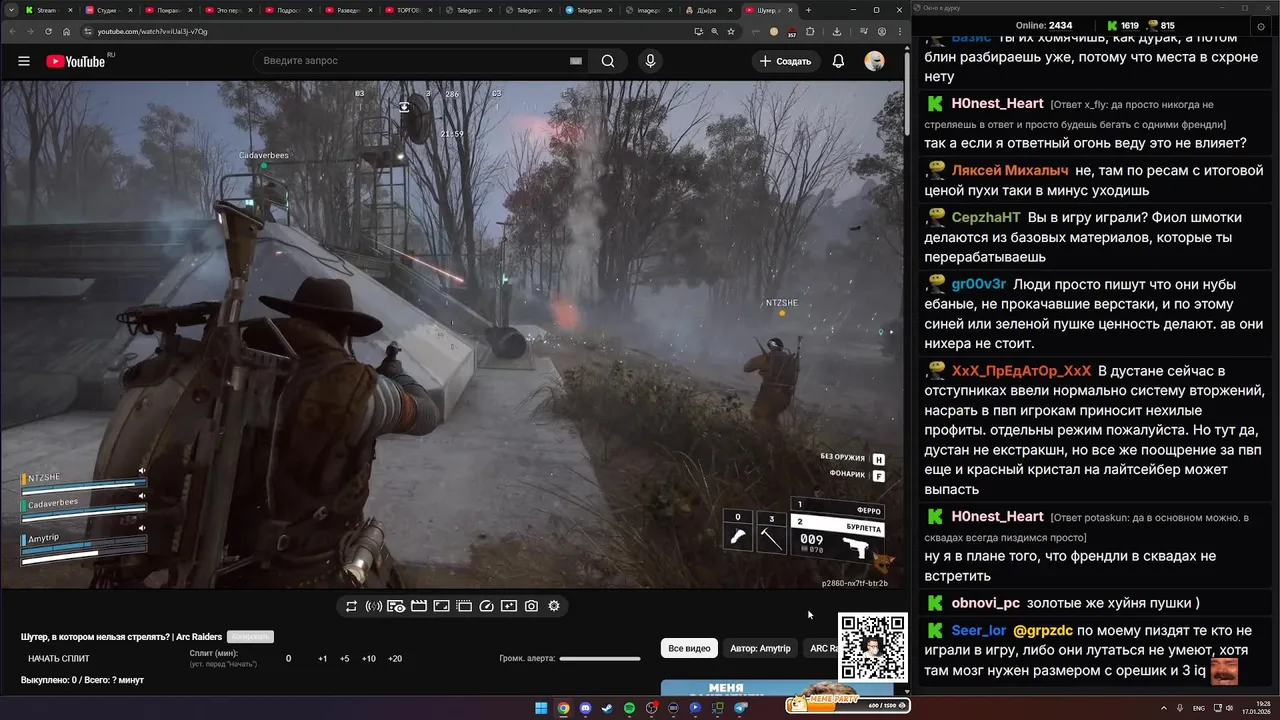Open Steam from the taskbar
Viewport: 1280px width, 720px height.
point(607,708)
